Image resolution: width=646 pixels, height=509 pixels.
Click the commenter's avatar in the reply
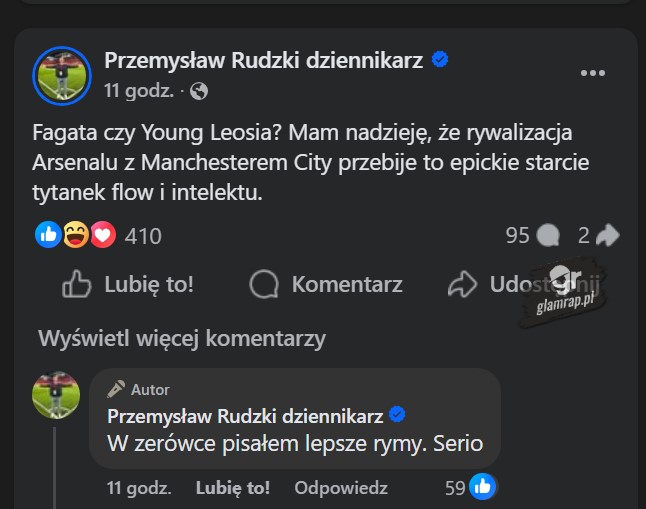pos(56,395)
